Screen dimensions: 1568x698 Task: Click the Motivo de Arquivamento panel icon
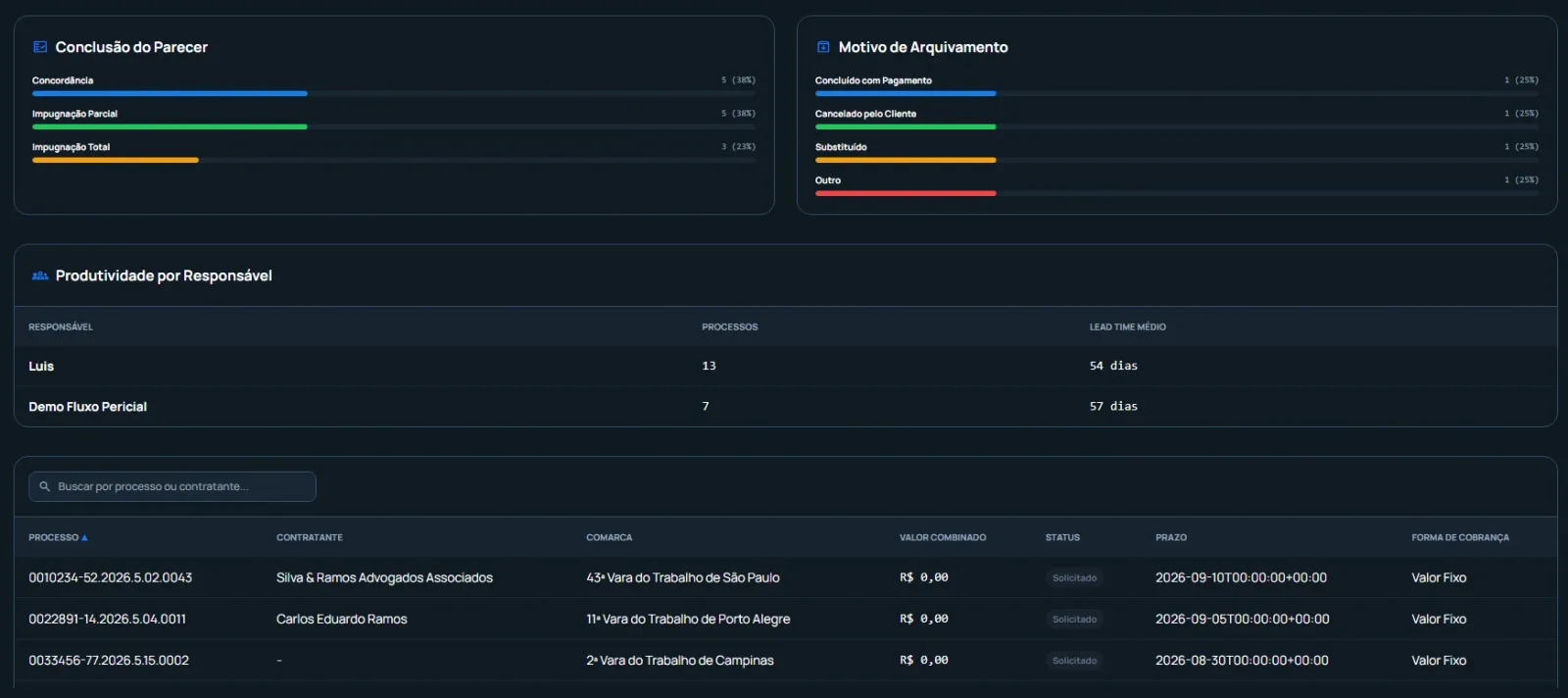823,47
